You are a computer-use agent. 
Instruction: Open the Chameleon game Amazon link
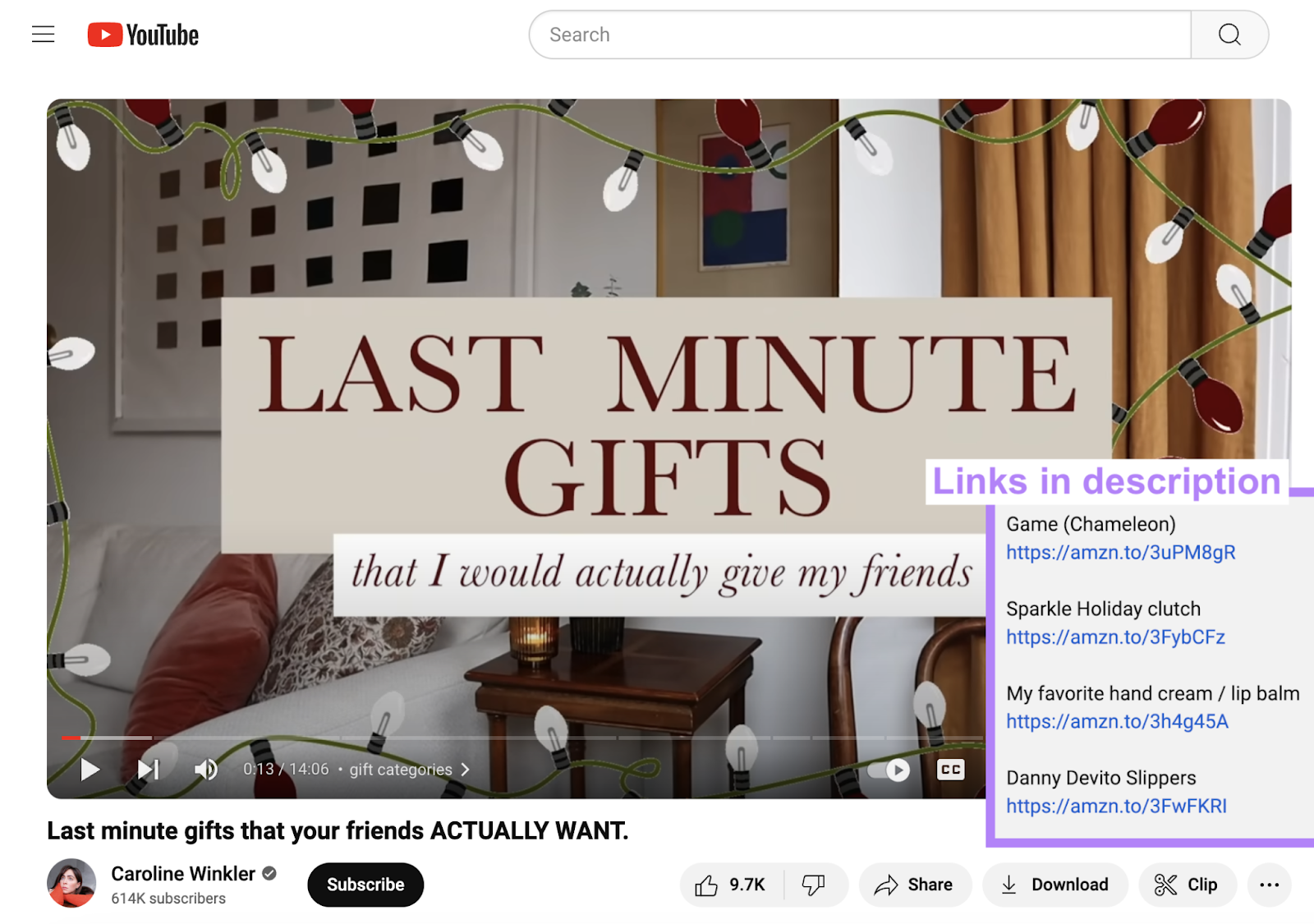(1120, 553)
